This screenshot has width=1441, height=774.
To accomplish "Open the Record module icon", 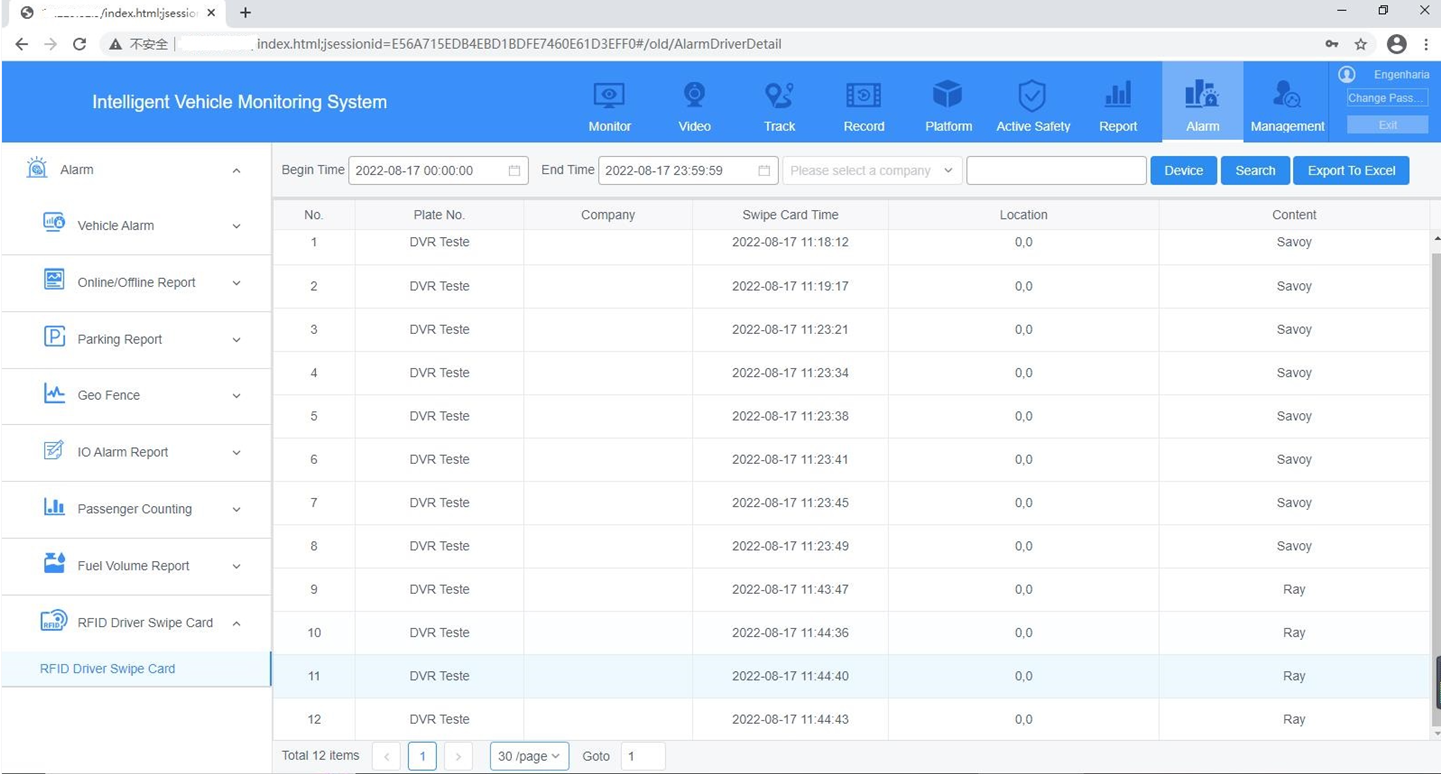I will point(864,96).
